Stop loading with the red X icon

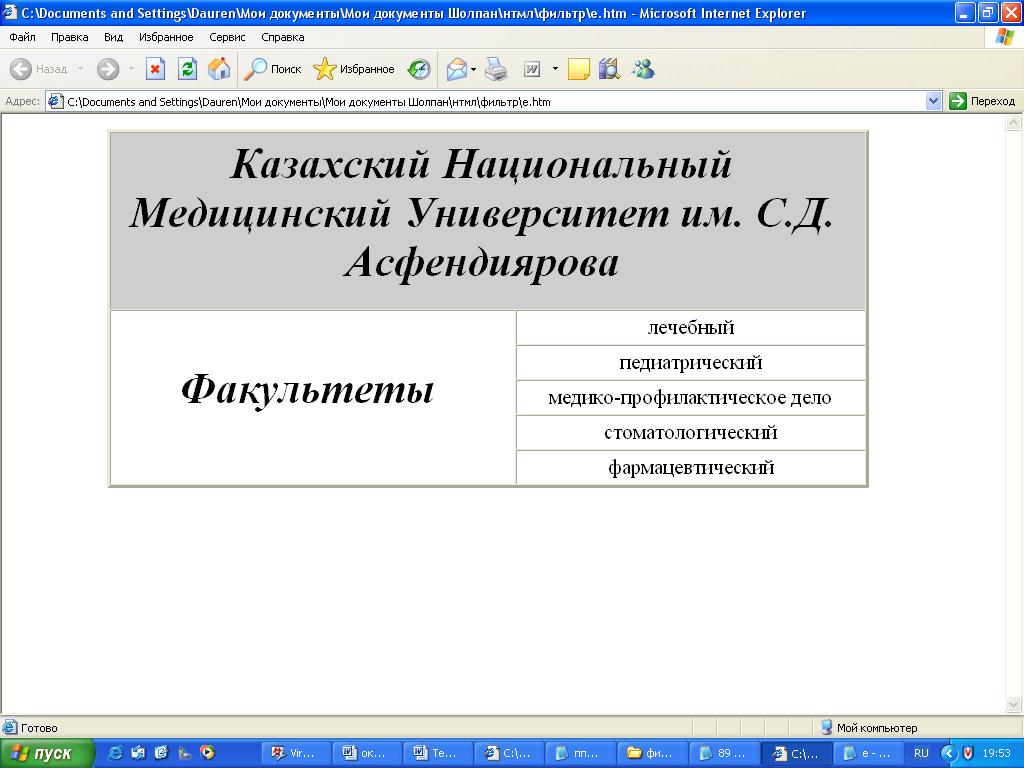[155, 69]
